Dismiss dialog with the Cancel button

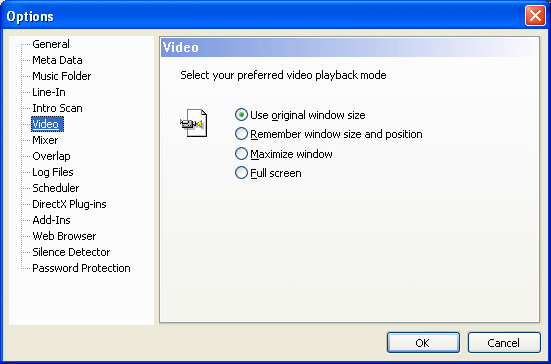(504, 343)
